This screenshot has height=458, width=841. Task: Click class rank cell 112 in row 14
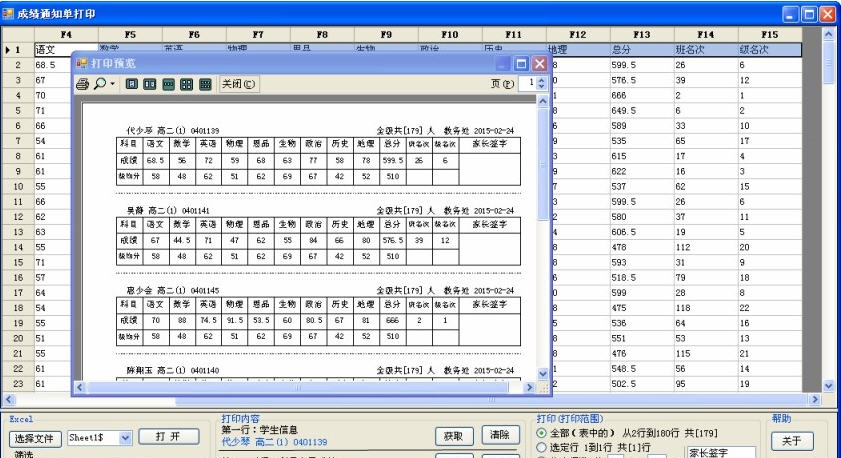coord(705,247)
